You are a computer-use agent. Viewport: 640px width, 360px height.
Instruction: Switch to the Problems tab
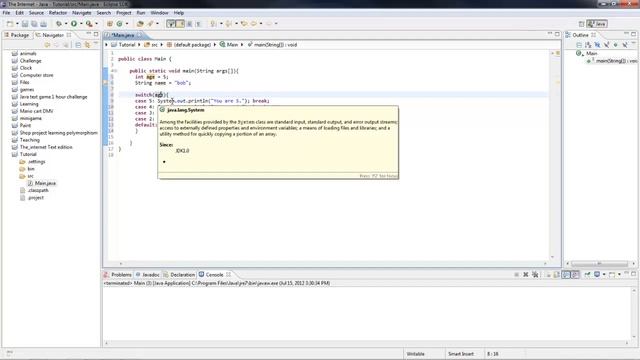[118, 275]
